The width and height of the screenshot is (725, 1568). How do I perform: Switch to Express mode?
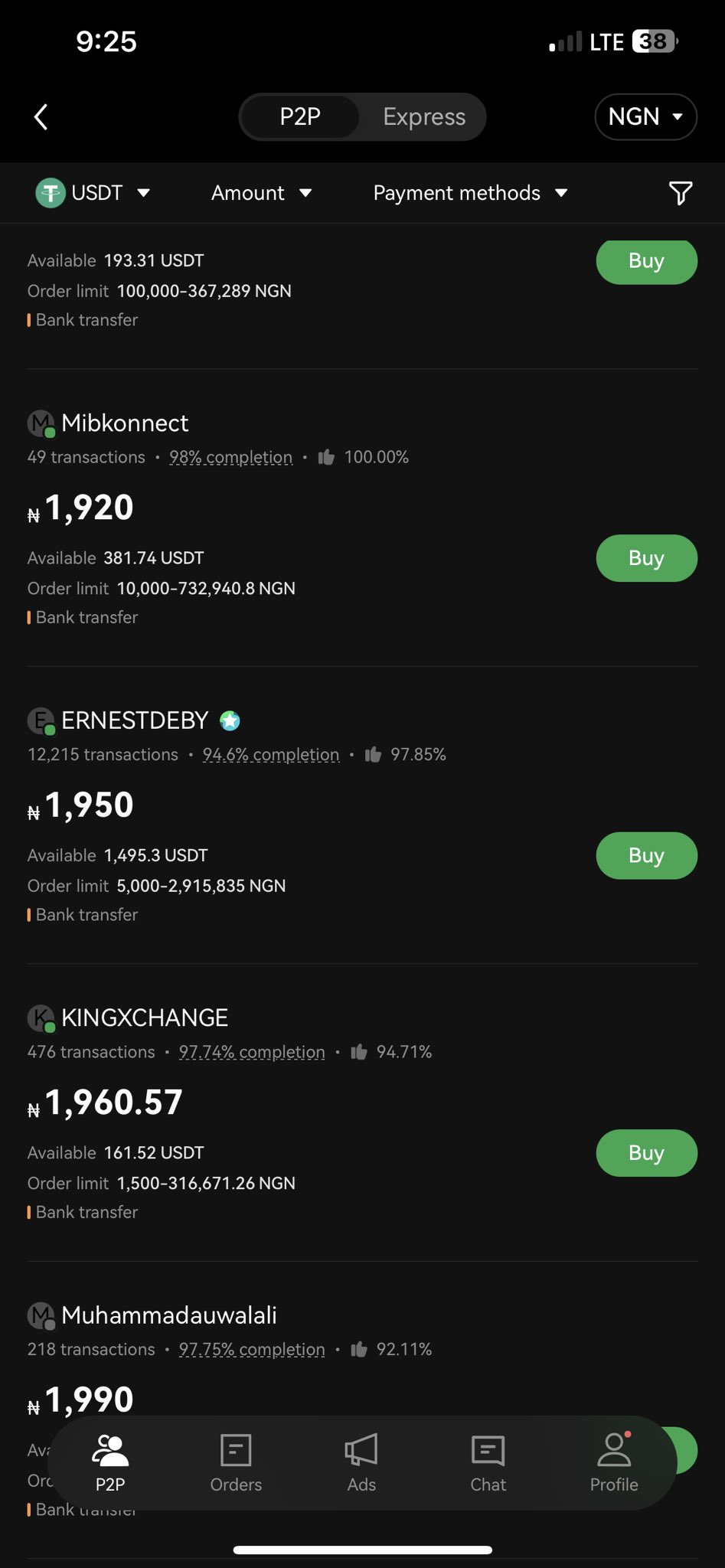click(424, 117)
